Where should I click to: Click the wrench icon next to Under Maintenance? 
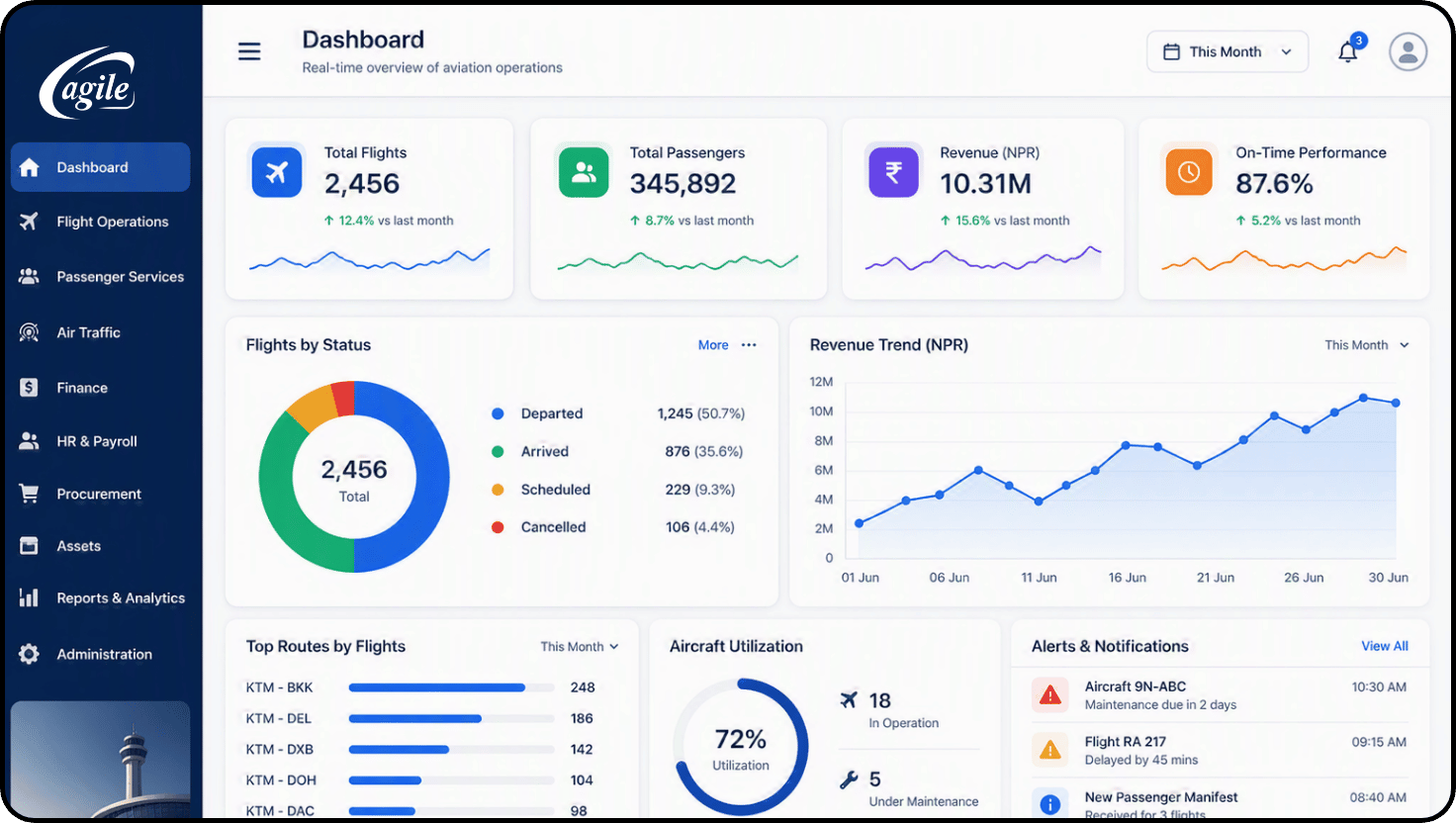click(x=849, y=779)
